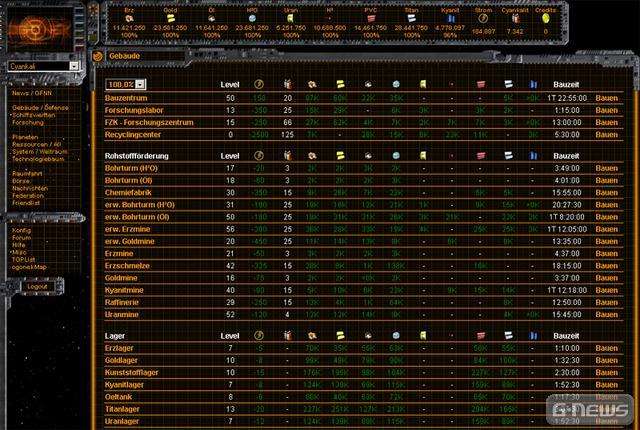Click Bauen for Forschungslabor
This screenshot has width=640, height=430.
[607, 110]
